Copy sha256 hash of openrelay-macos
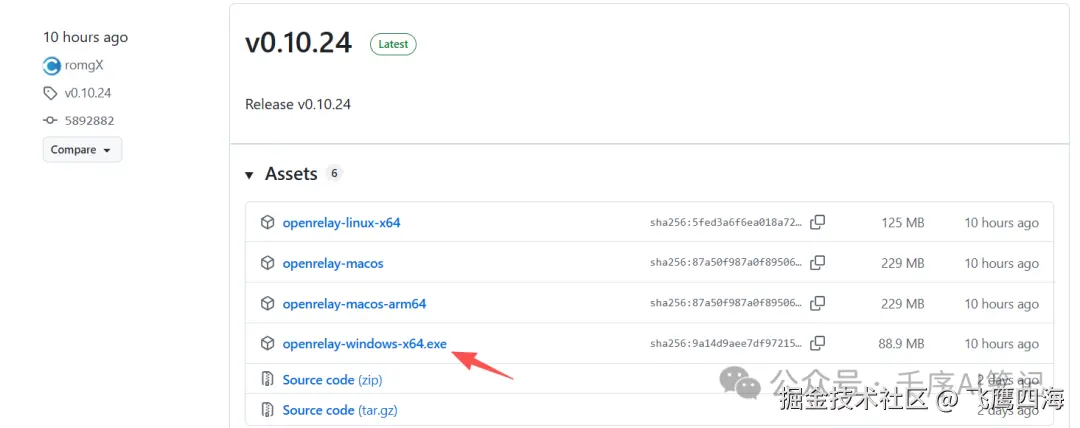This screenshot has height=428, width=1080. (818, 263)
